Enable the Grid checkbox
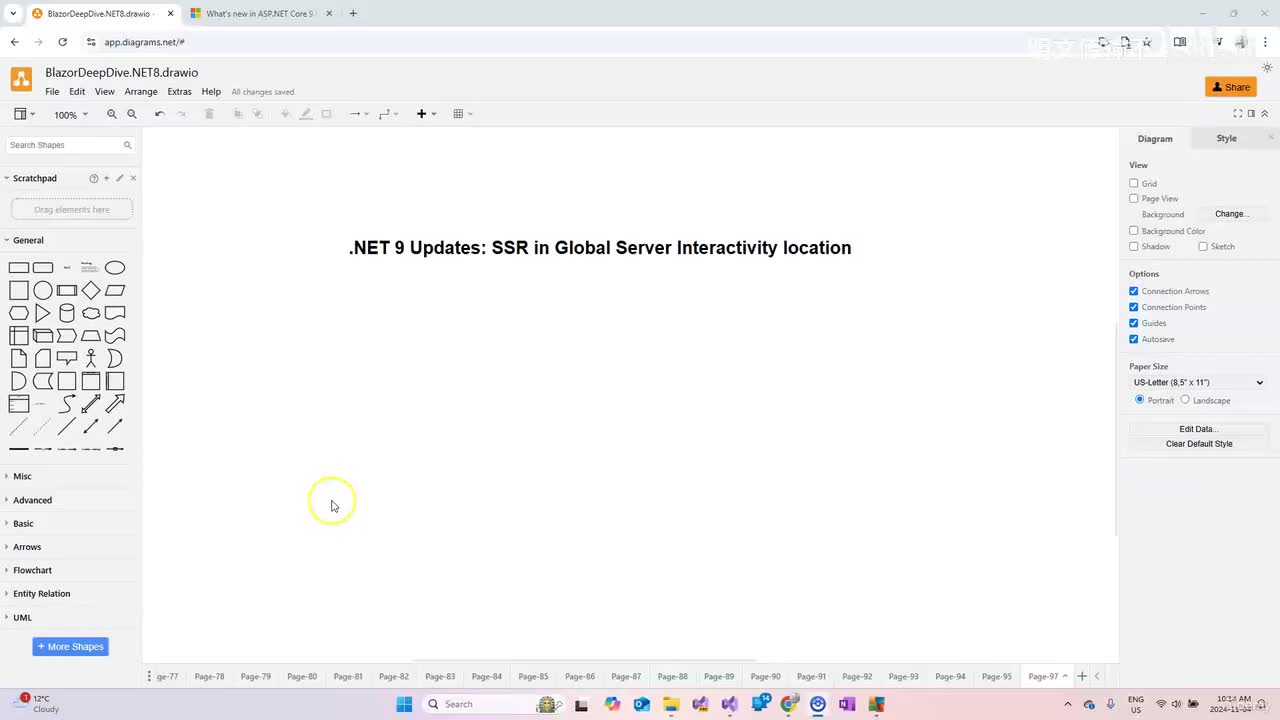 point(1134,183)
